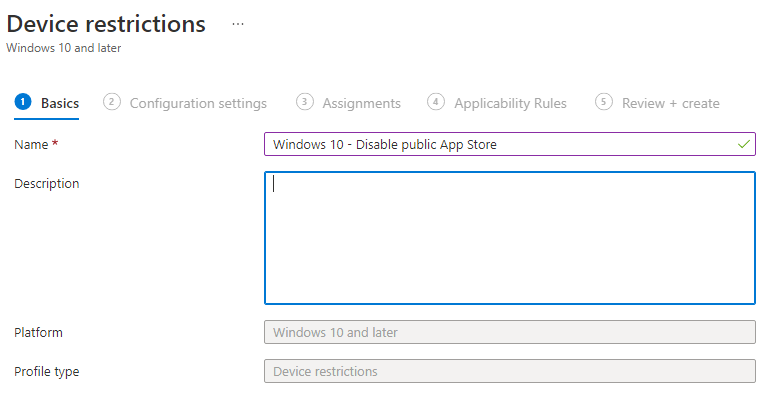Viewport: 774px width, 404px height.
Task: Click the Name field label
Action: click(31, 144)
